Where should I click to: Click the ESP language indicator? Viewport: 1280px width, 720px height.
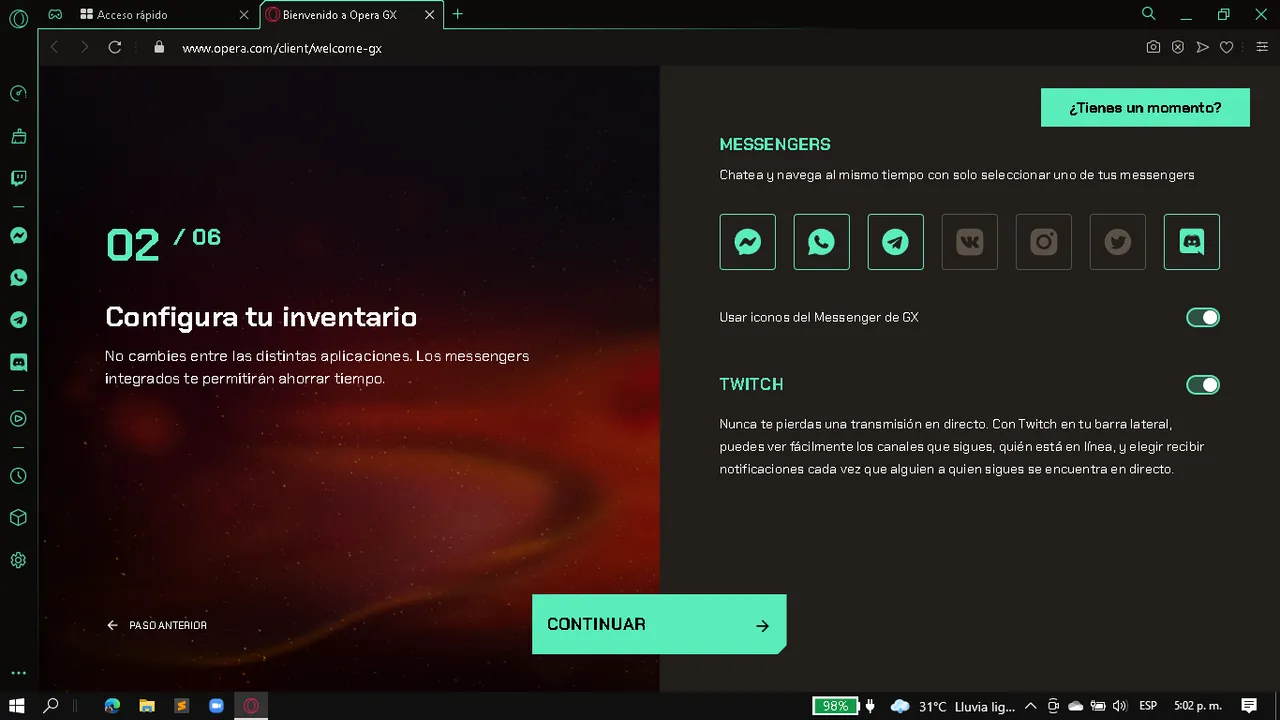coord(1148,706)
